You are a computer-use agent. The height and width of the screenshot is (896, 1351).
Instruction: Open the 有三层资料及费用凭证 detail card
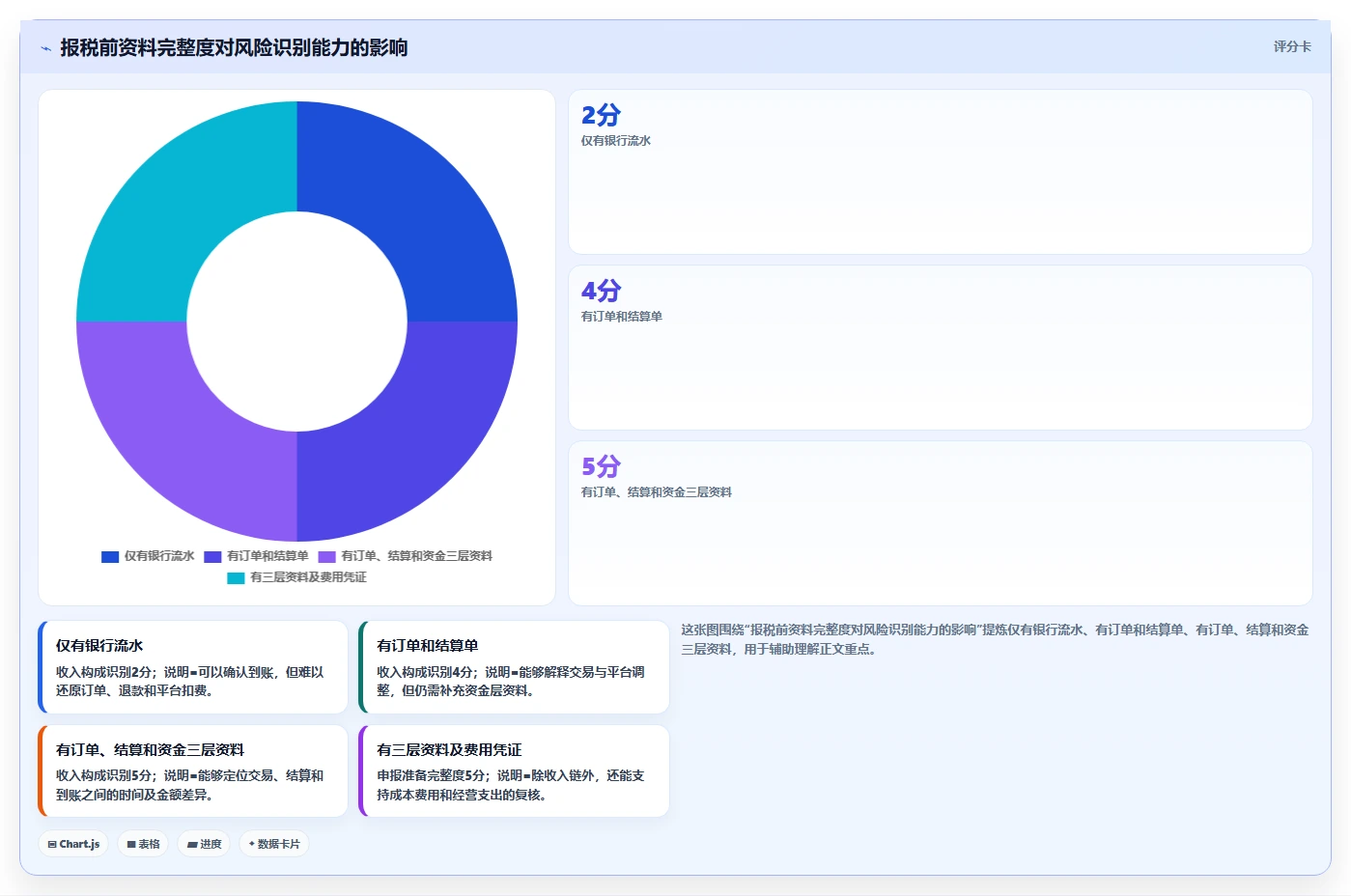tap(514, 770)
